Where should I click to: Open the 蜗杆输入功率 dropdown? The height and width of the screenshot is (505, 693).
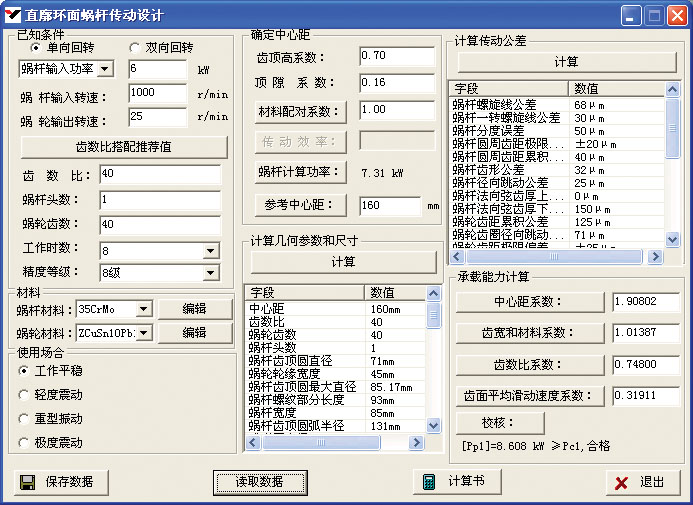[x=106, y=69]
